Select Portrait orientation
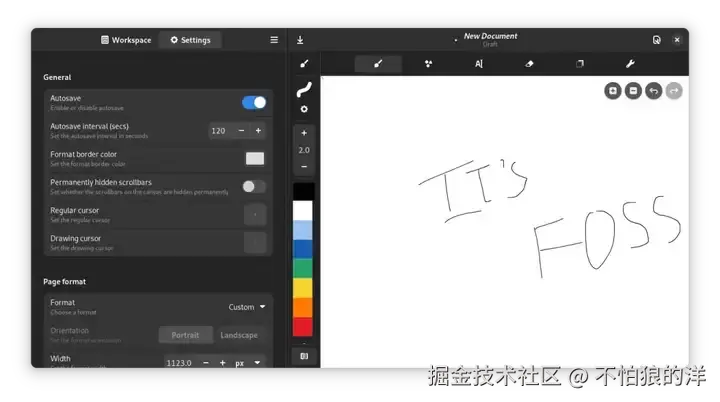 click(186, 335)
